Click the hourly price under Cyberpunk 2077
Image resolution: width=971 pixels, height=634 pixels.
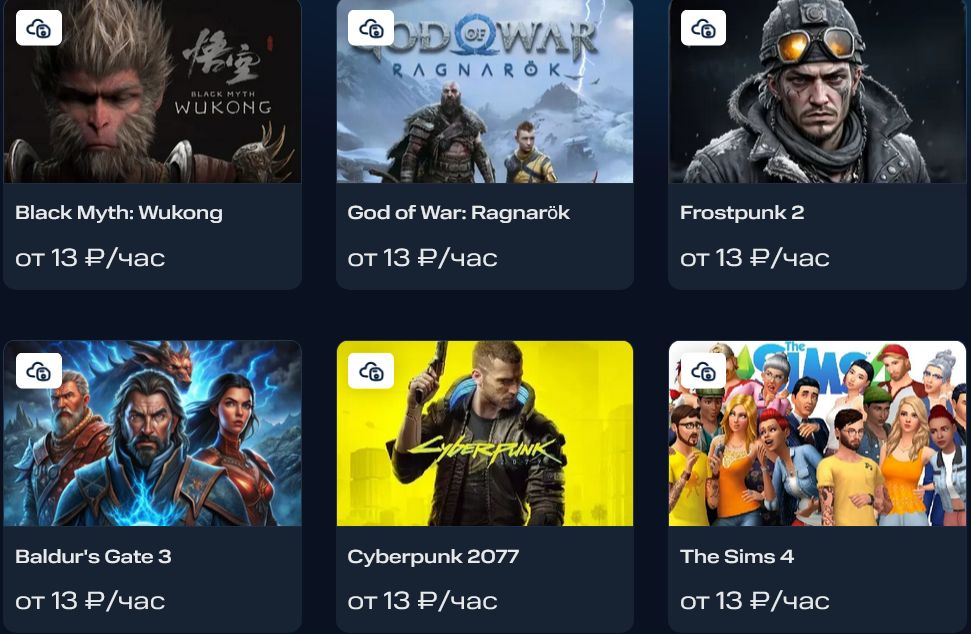click(x=422, y=601)
